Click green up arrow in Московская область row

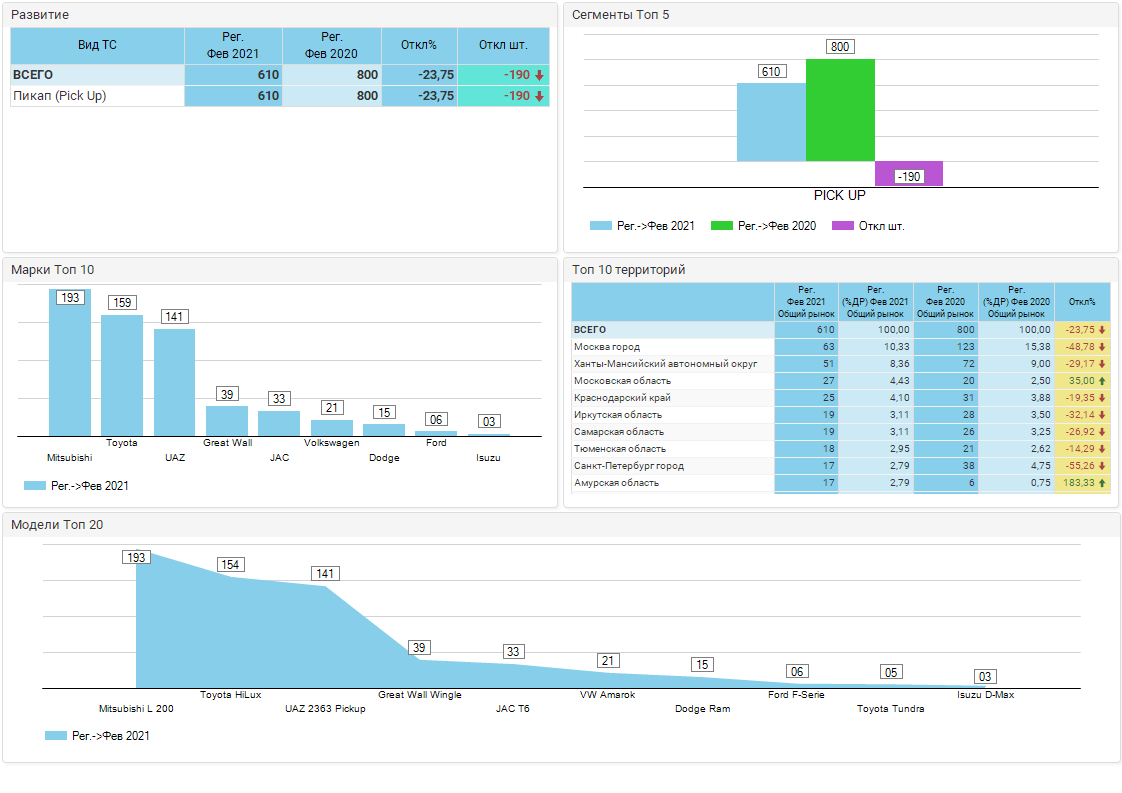click(1102, 381)
